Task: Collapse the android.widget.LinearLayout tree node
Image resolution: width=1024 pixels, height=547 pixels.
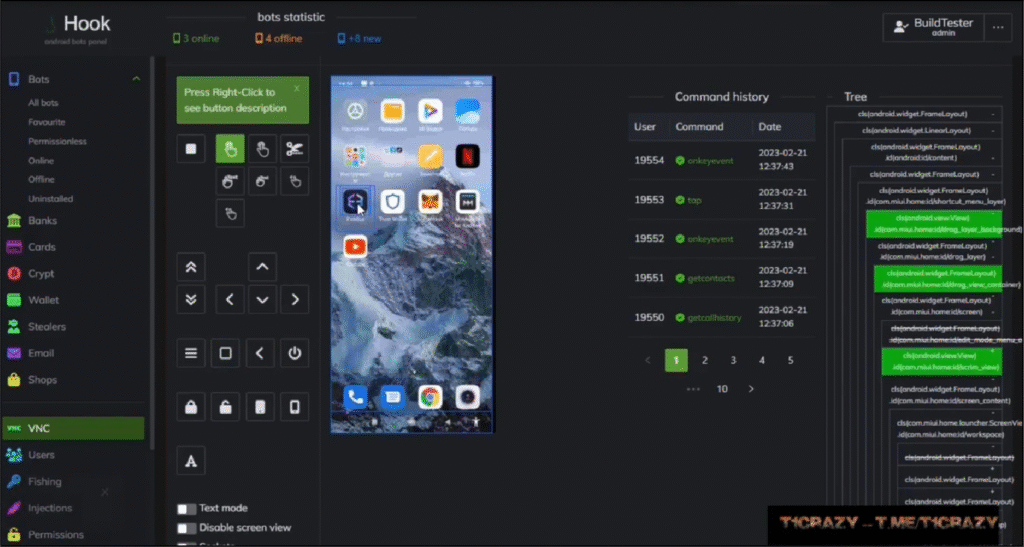Action: pyautogui.click(x=993, y=130)
